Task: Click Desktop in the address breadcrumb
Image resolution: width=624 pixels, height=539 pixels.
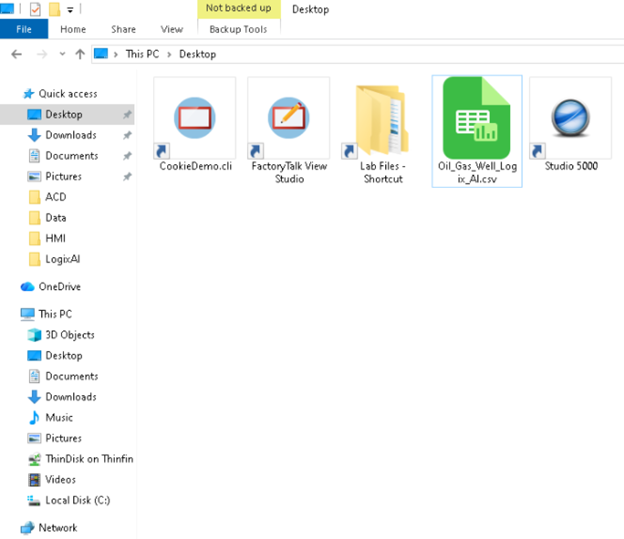Action: click(197, 54)
